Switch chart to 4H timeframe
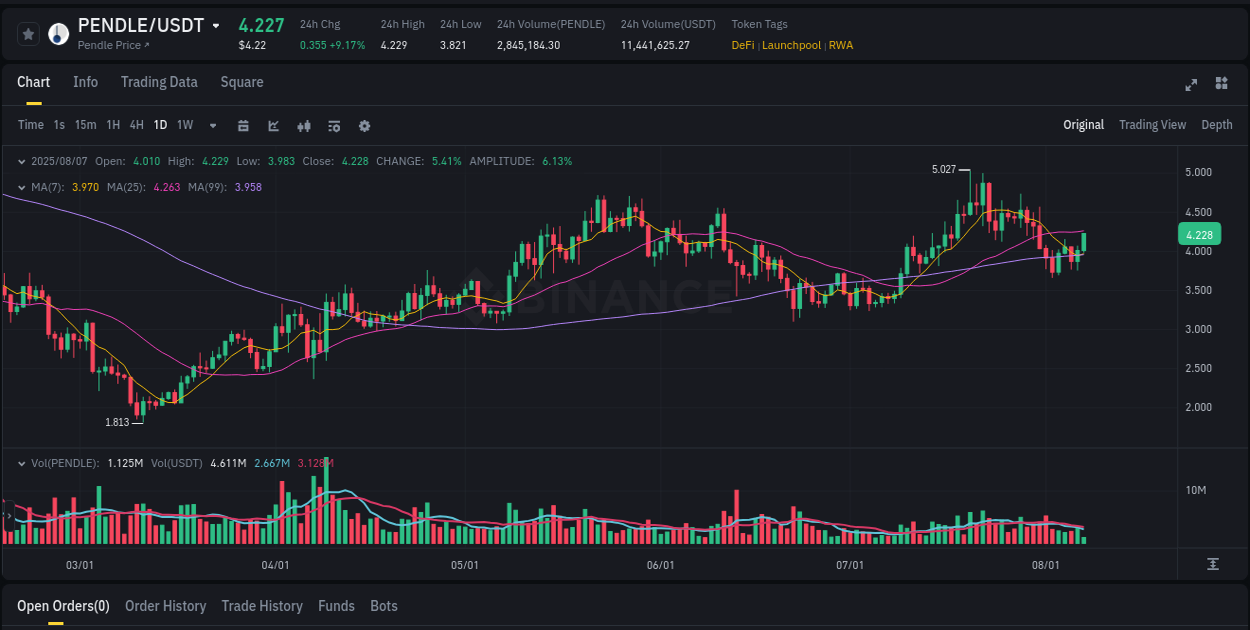Viewport: 1250px width, 630px height. pyautogui.click(x=136, y=125)
